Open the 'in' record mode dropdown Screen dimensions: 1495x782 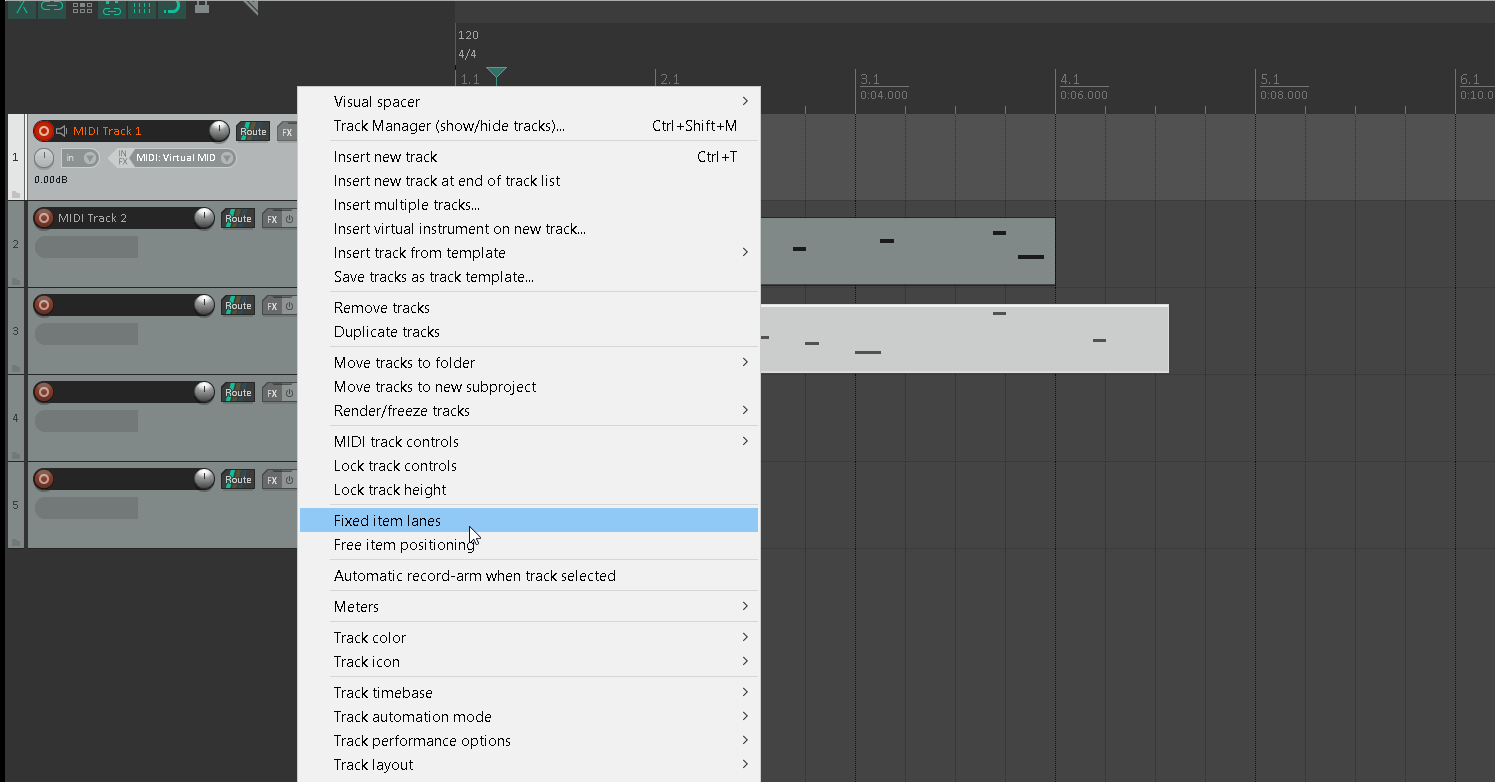79,158
